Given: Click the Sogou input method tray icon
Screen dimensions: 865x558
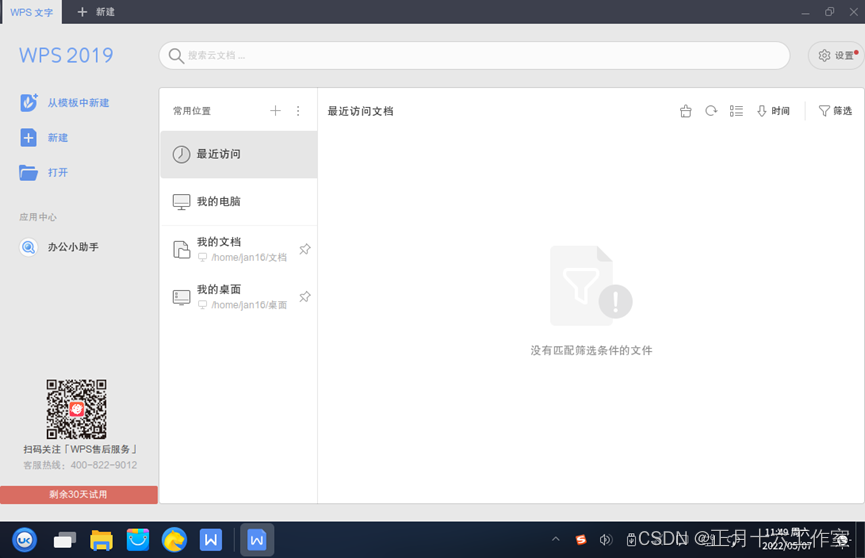Looking at the screenshot, I should pos(581,540).
